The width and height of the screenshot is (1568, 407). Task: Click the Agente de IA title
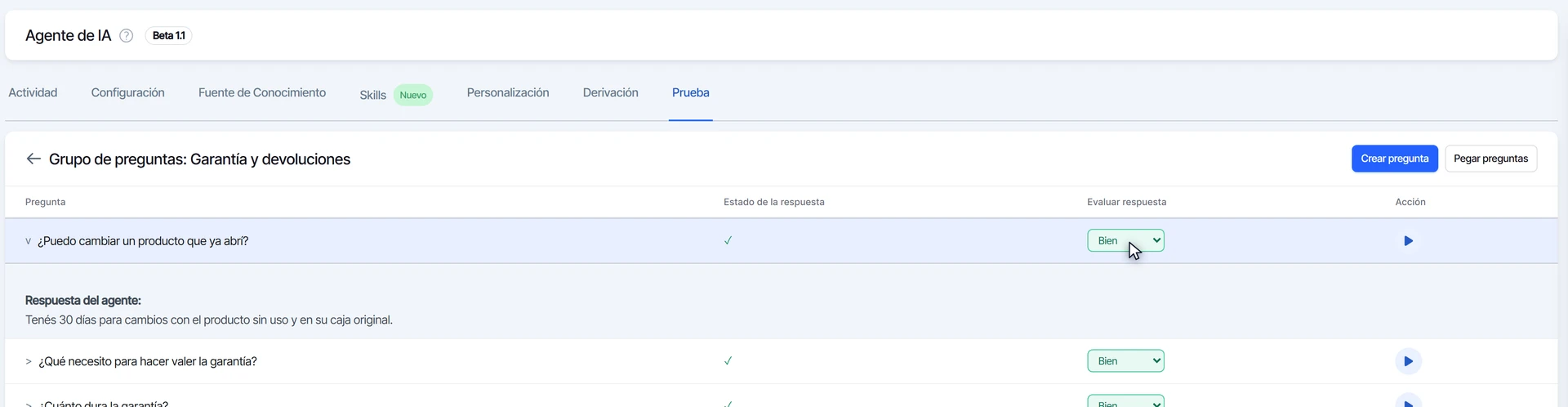(x=68, y=35)
